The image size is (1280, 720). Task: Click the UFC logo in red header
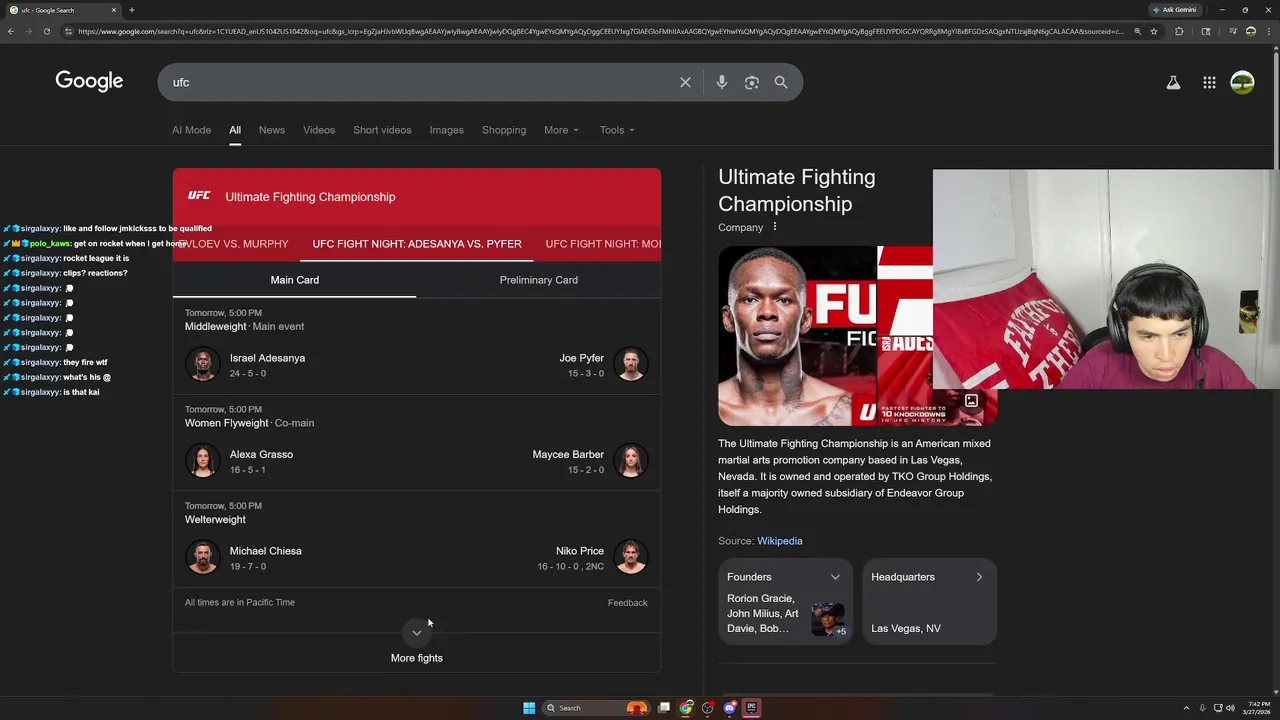click(199, 196)
